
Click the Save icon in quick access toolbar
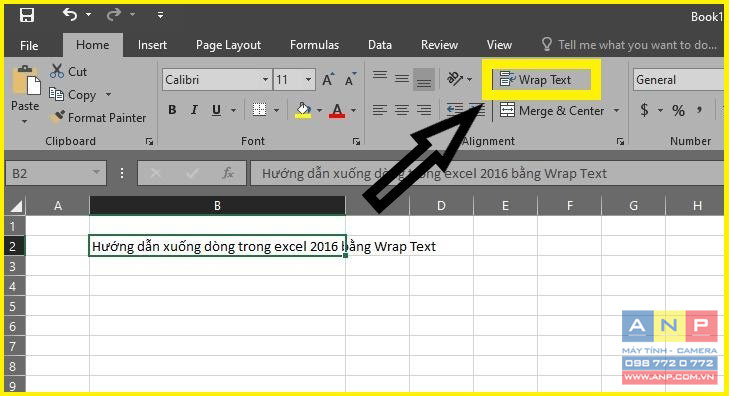click(x=27, y=15)
